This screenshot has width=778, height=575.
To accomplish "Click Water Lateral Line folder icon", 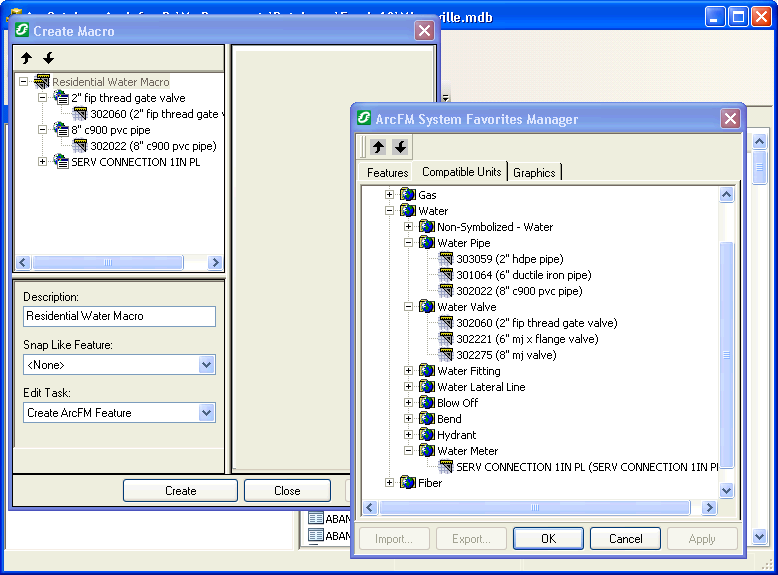I will click(x=427, y=386).
